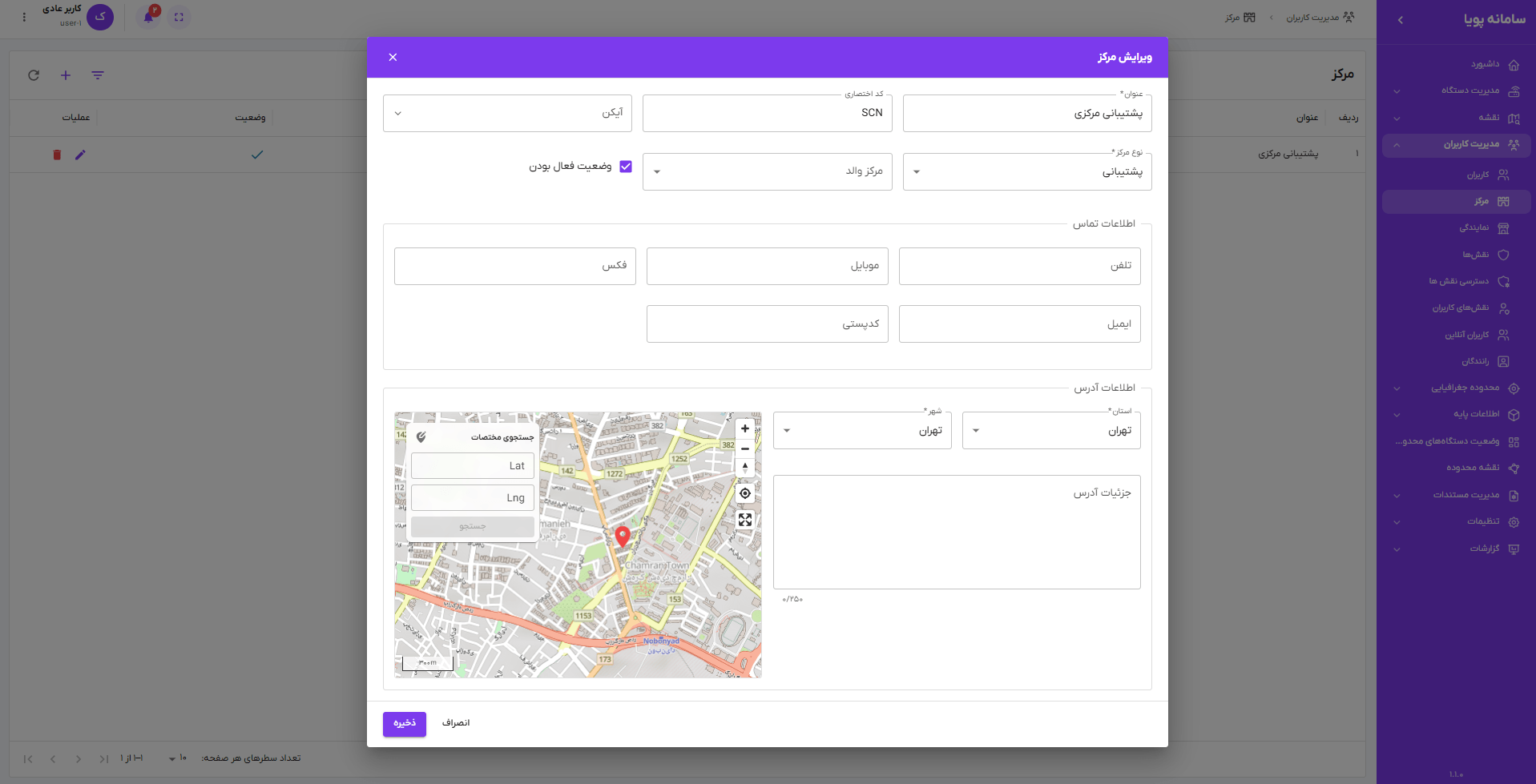Viewport: 1536px width, 784px height.
Task: Expand مدیریت دستگاه sidebar menu
Action: point(1456,90)
